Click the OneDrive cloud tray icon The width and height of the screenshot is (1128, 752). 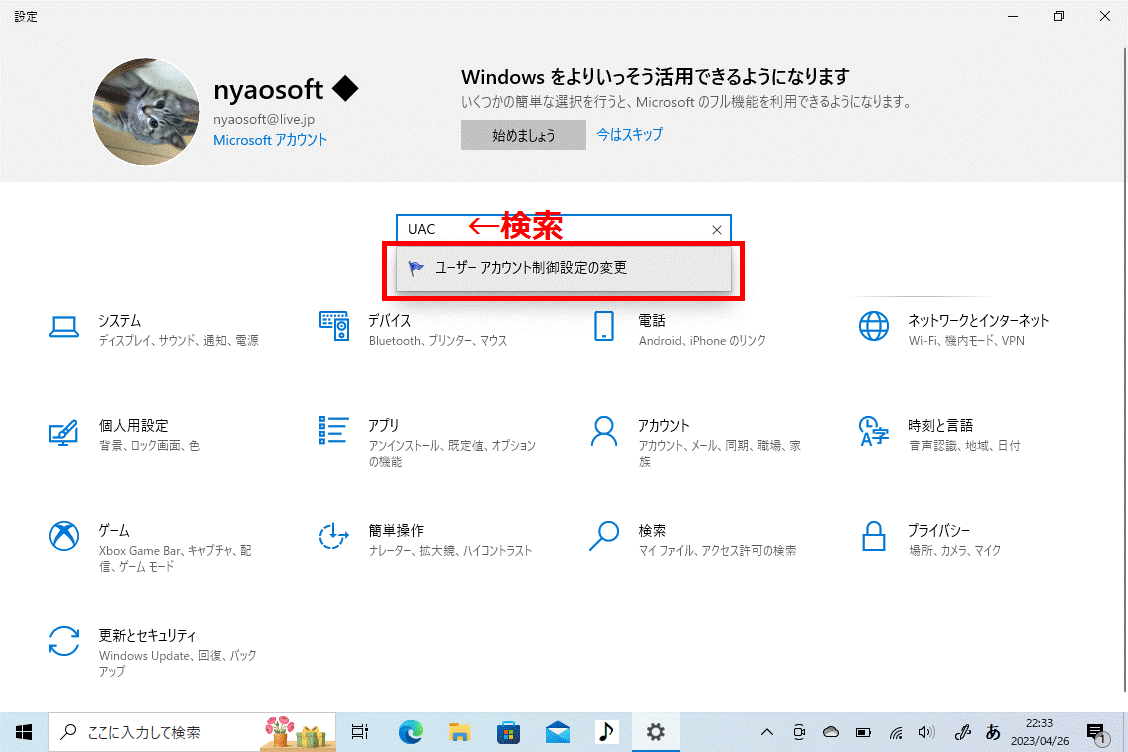pyautogui.click(x=831, y=733)
